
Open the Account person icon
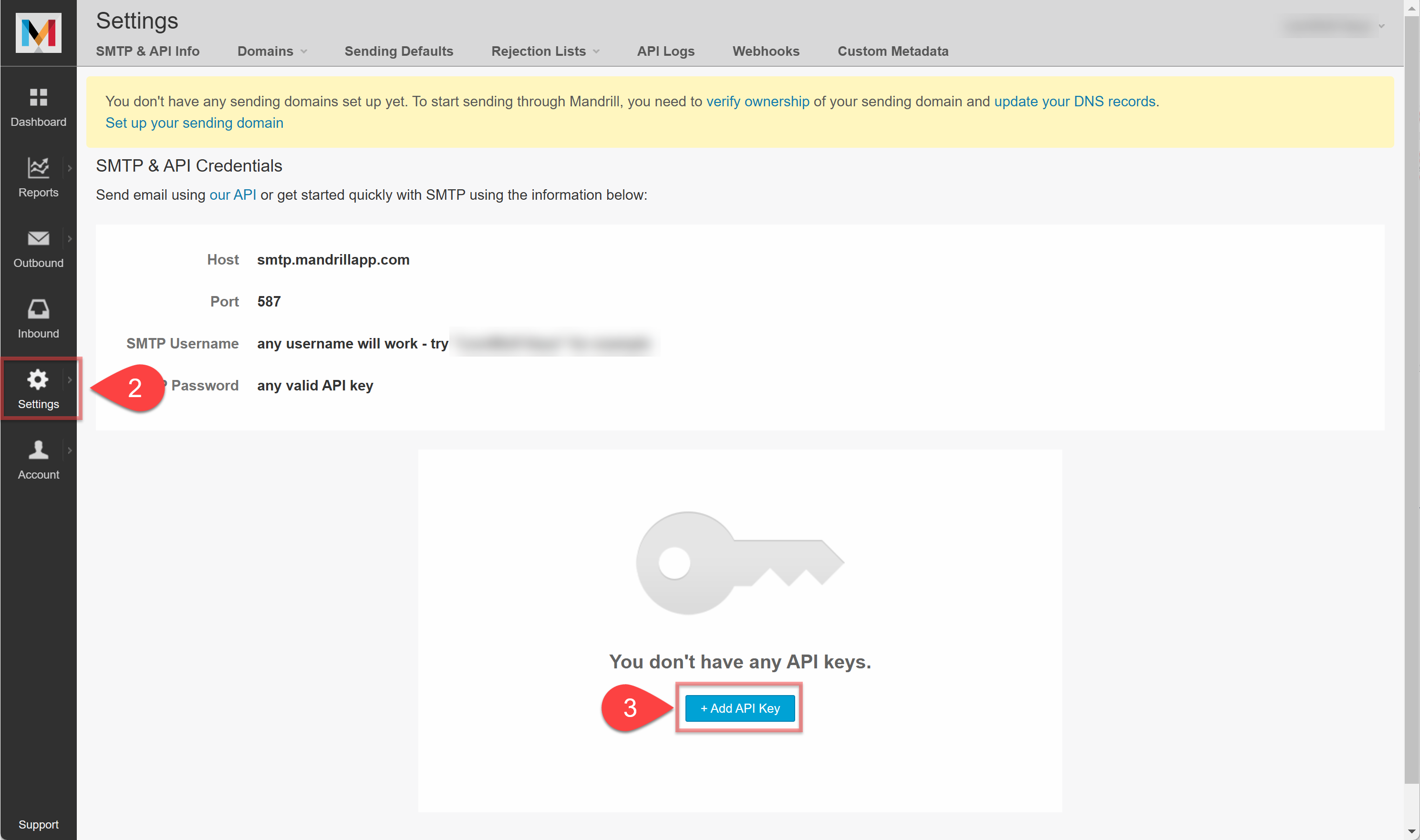coord(39,450)
